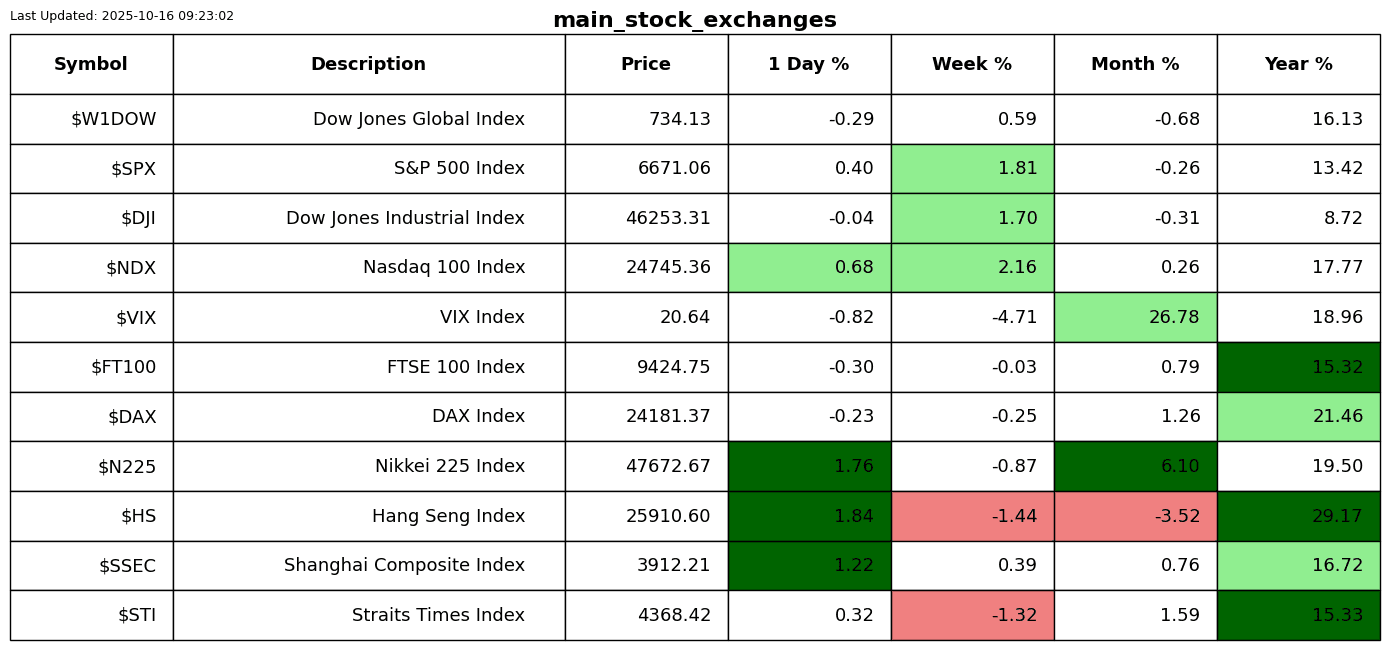Select the Straits Times Index description
The width and height of the screenshot is (1390, 650).
tap(438, 615)
